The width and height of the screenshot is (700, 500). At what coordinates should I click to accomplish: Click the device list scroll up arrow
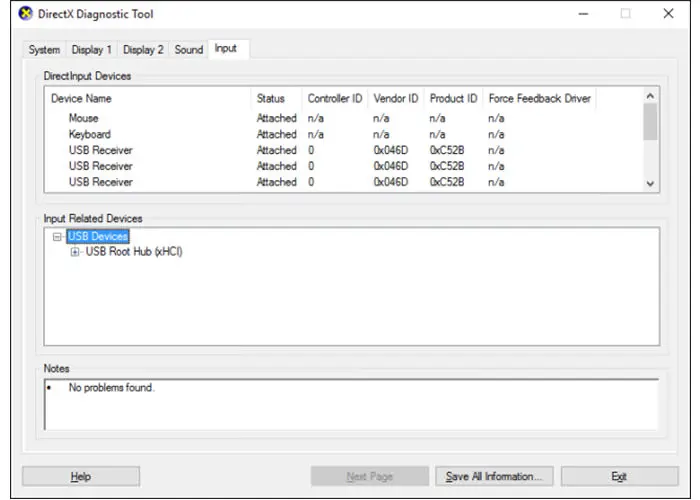[x=650, y=96]
